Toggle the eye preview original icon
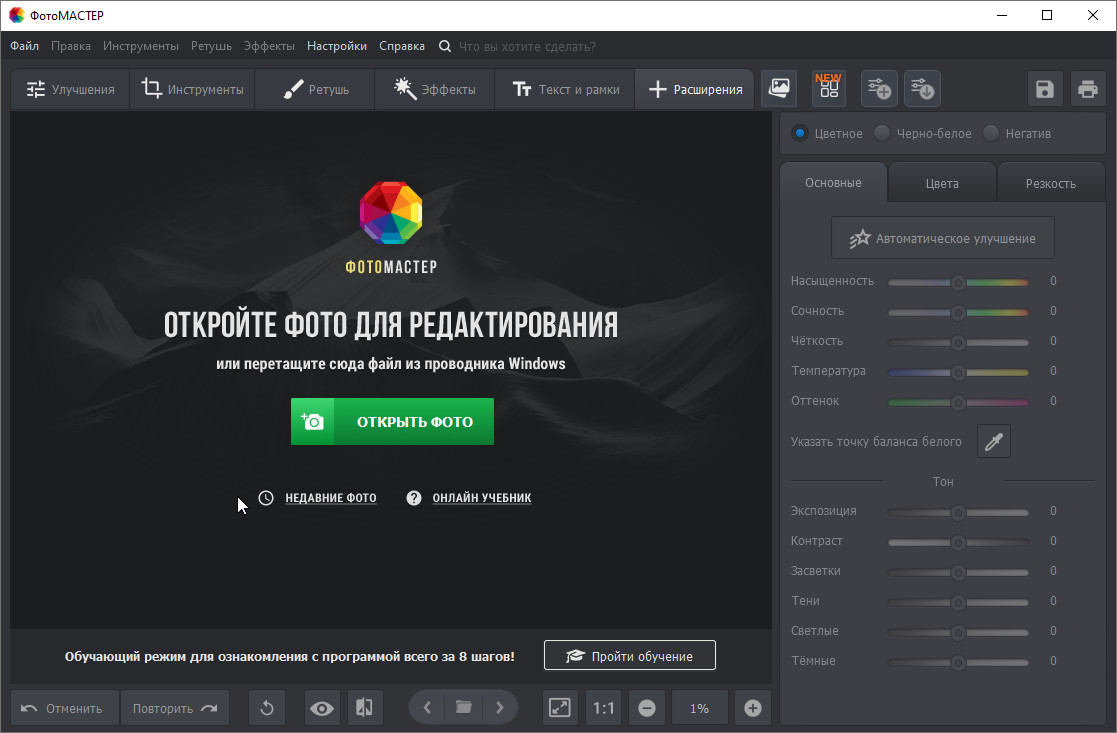1117x733 pixels. pos(322,708)
